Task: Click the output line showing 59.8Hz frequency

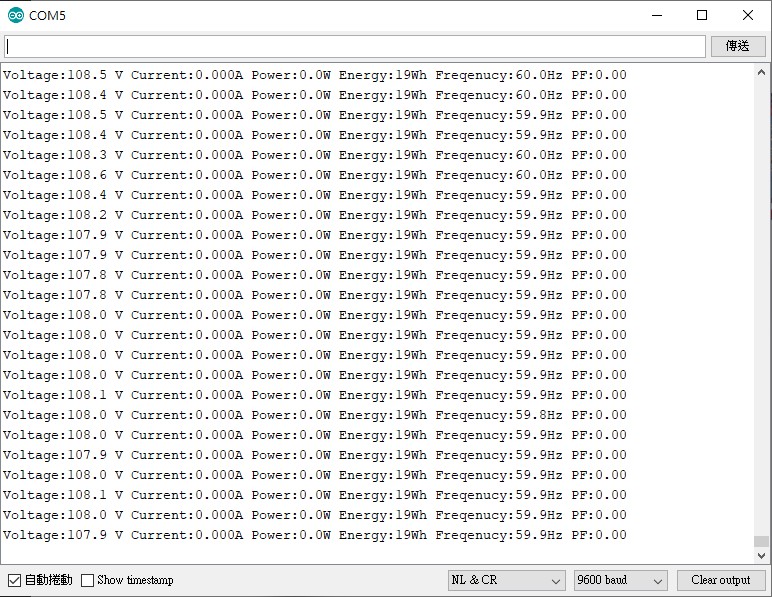Action: click(x=314, y=415)
